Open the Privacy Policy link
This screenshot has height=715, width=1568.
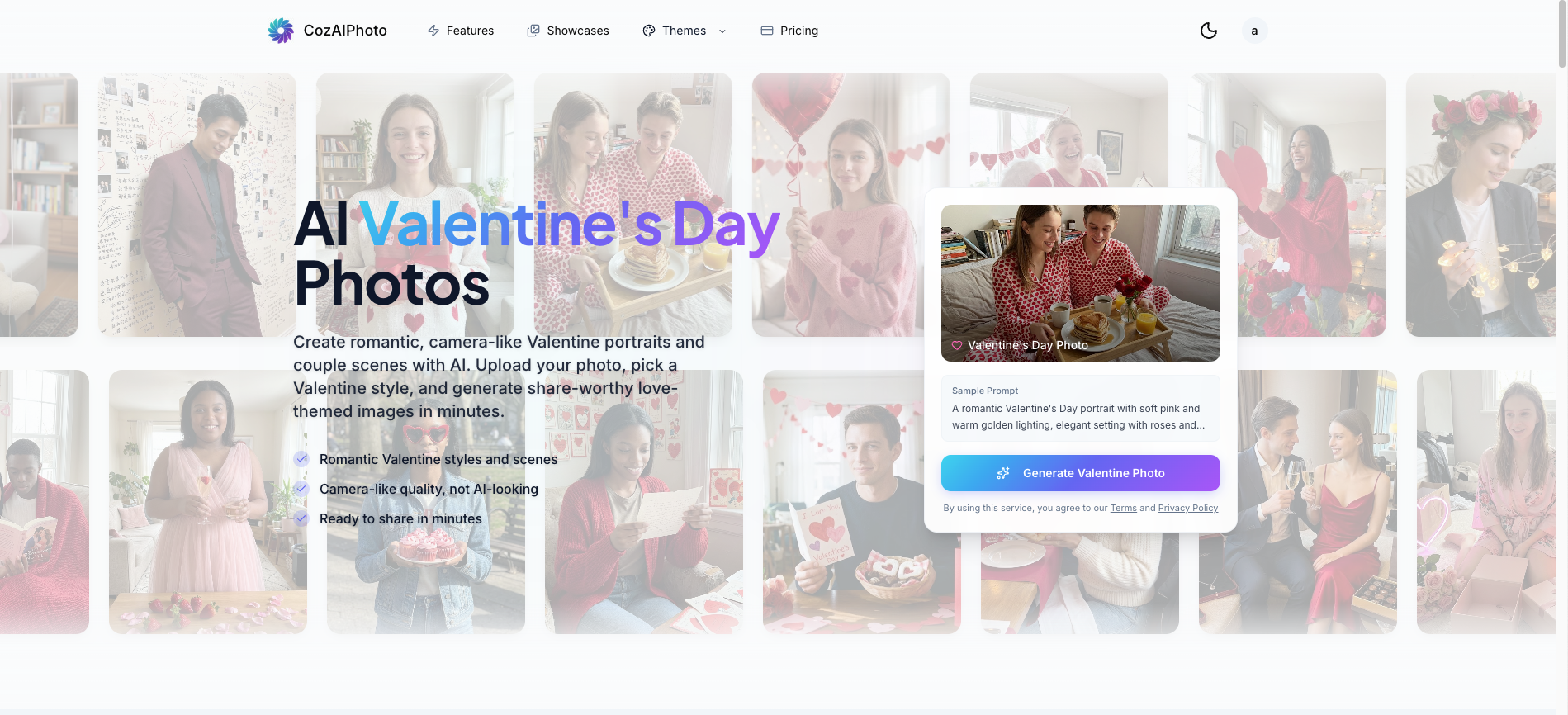click(x=1188, y=508)
